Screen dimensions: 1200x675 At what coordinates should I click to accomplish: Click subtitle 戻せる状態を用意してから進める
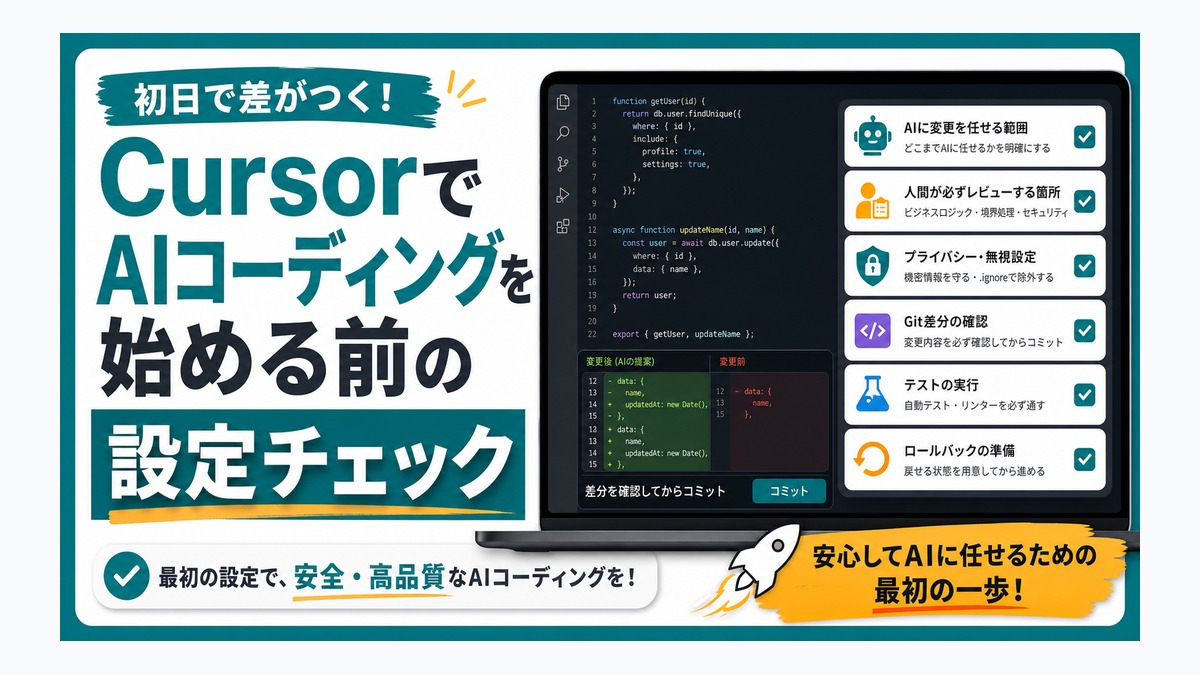[x=973, y=471]
